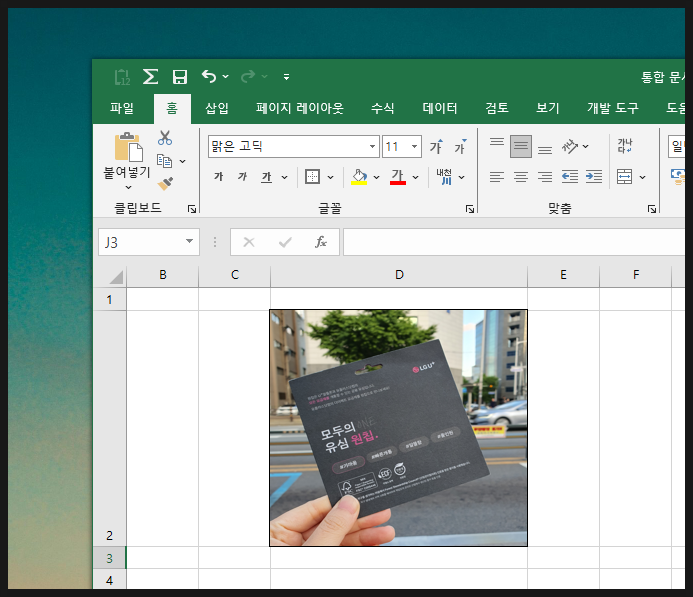Toggle middle vertical alignment

[521, 146]
